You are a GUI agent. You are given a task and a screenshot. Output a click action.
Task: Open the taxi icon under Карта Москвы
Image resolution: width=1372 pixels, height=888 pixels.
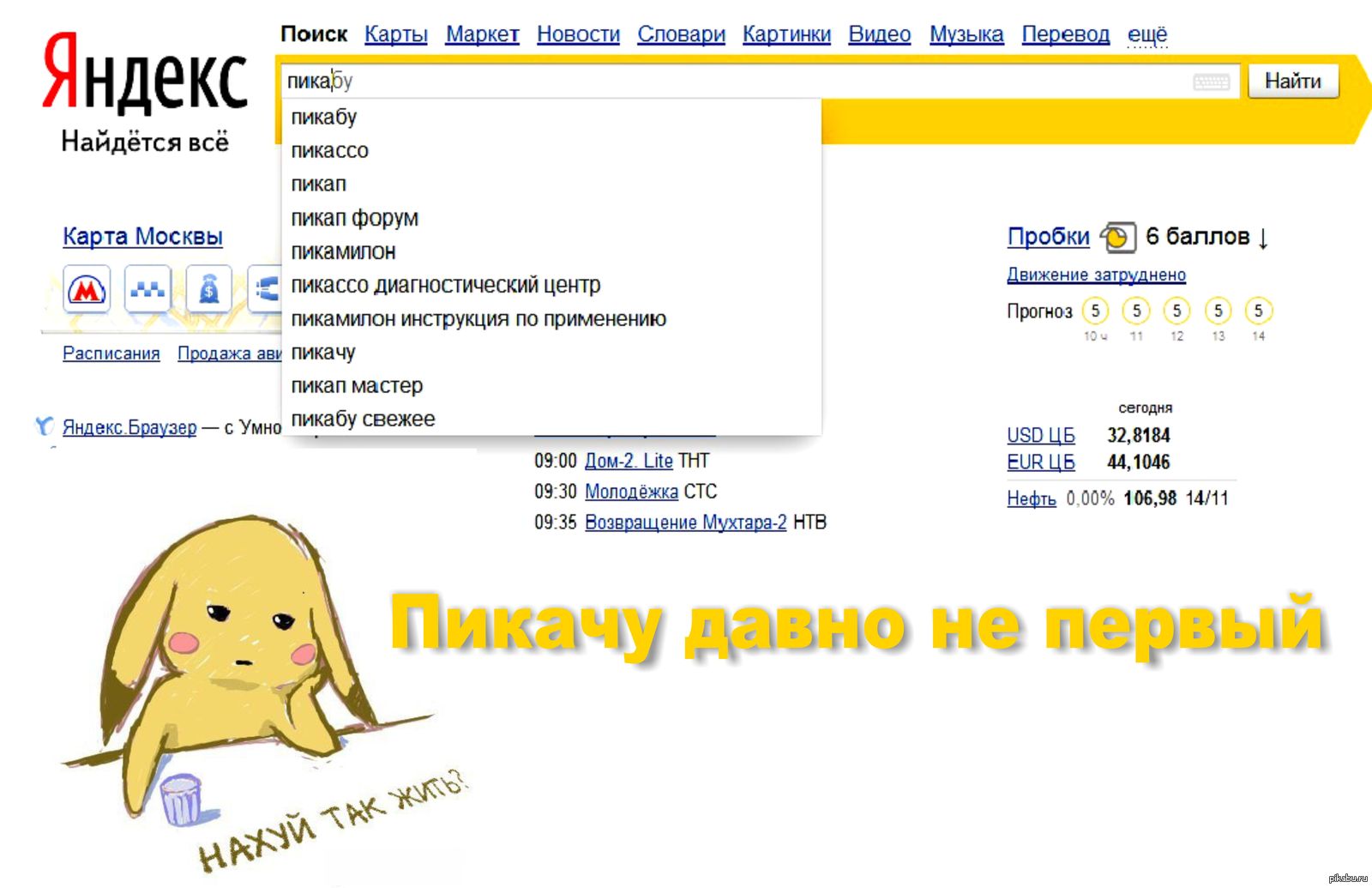coord(147,290)
